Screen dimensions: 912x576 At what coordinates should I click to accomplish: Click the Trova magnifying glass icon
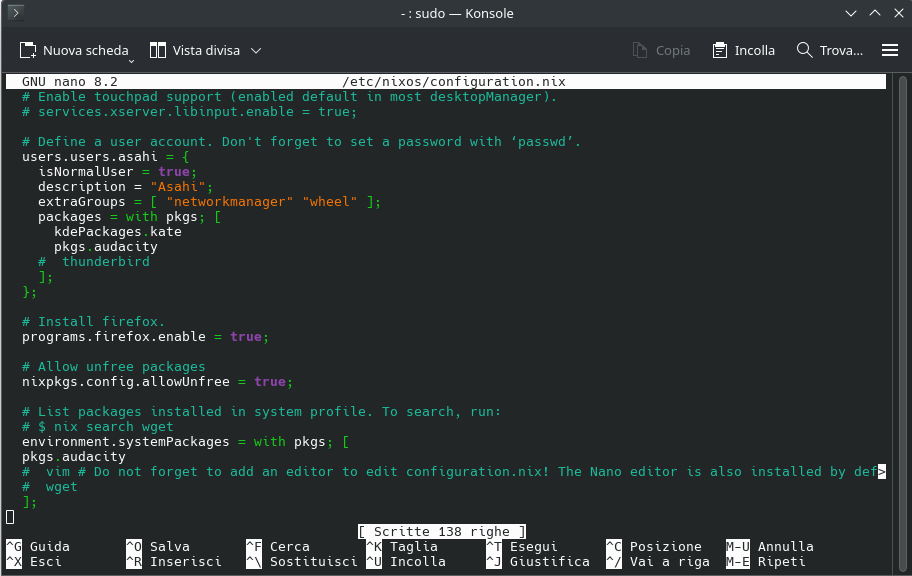[804, 50]
